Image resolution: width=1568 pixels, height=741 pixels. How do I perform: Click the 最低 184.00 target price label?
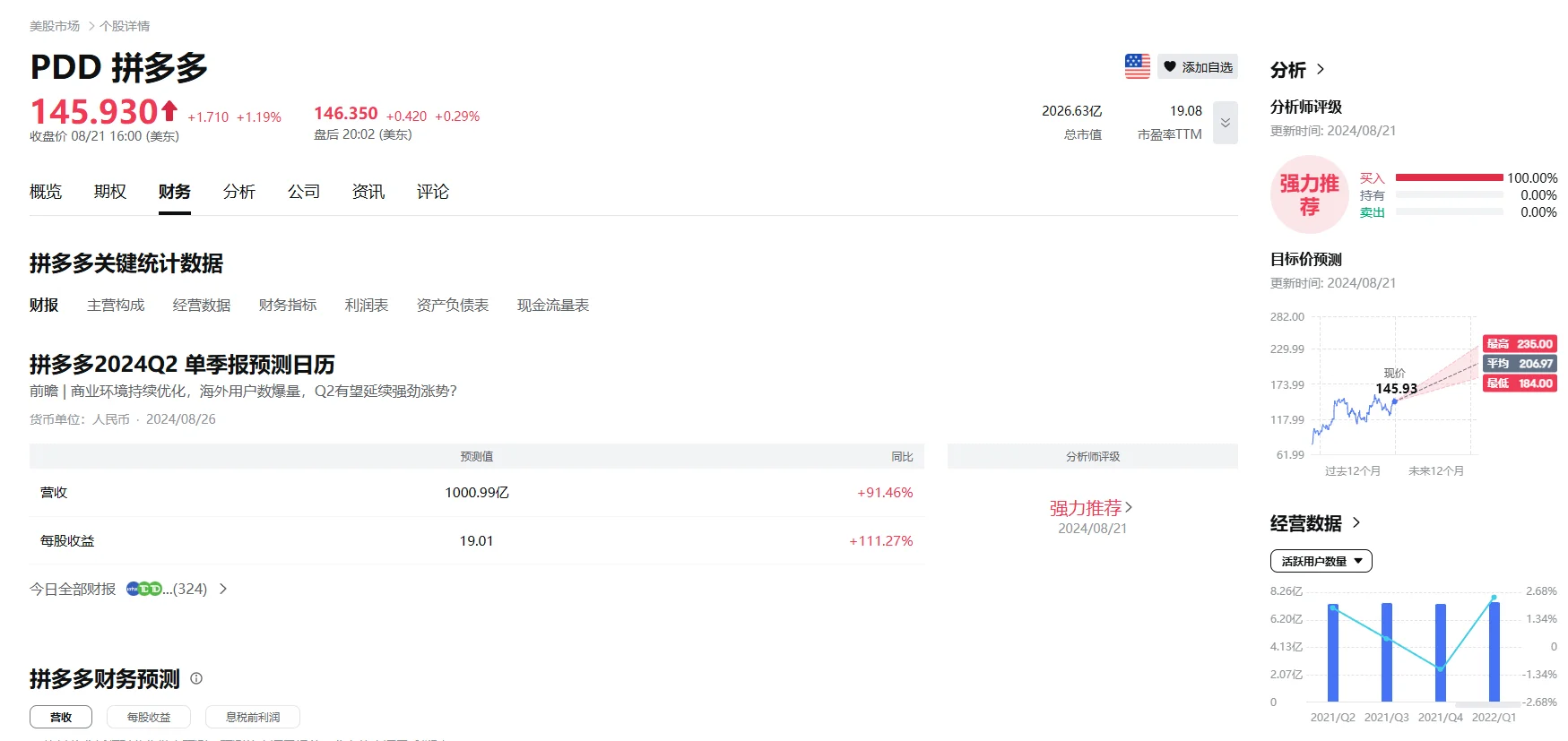(x=1520, y=383)
